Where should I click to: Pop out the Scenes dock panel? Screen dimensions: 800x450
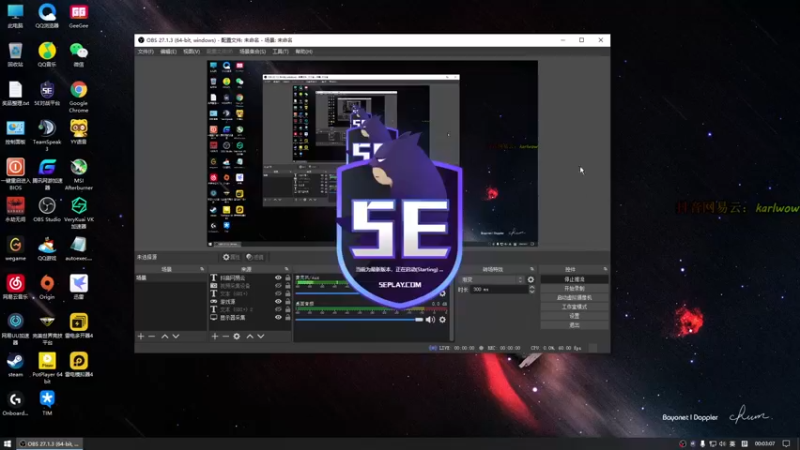[x=202, y=269]
